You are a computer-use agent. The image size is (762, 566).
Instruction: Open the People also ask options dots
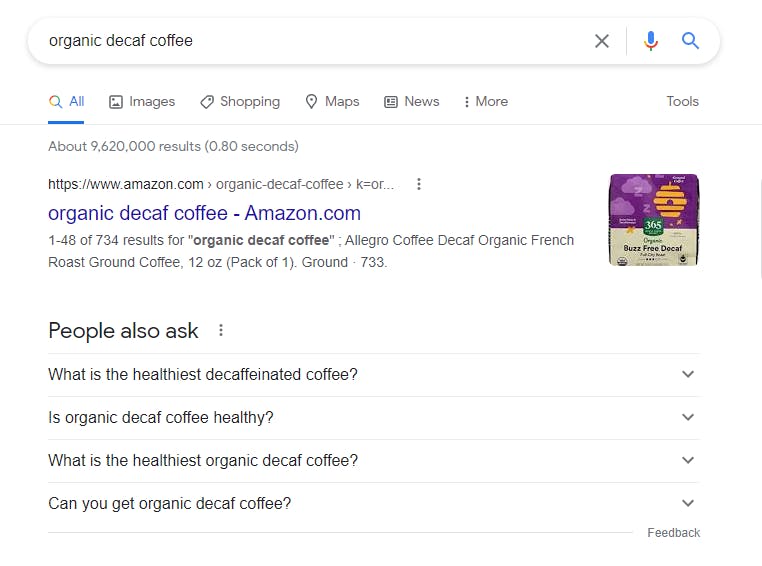click(221, 331)
